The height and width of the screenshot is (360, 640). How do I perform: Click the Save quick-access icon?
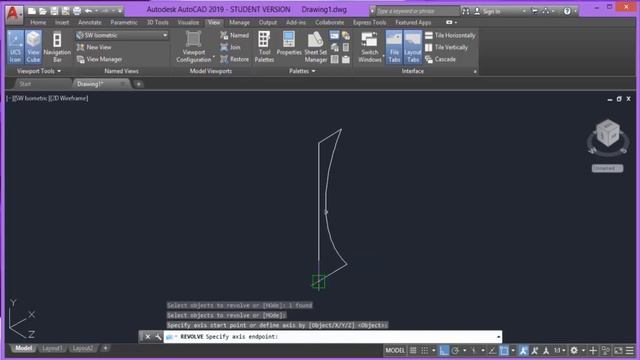point(54,11)
